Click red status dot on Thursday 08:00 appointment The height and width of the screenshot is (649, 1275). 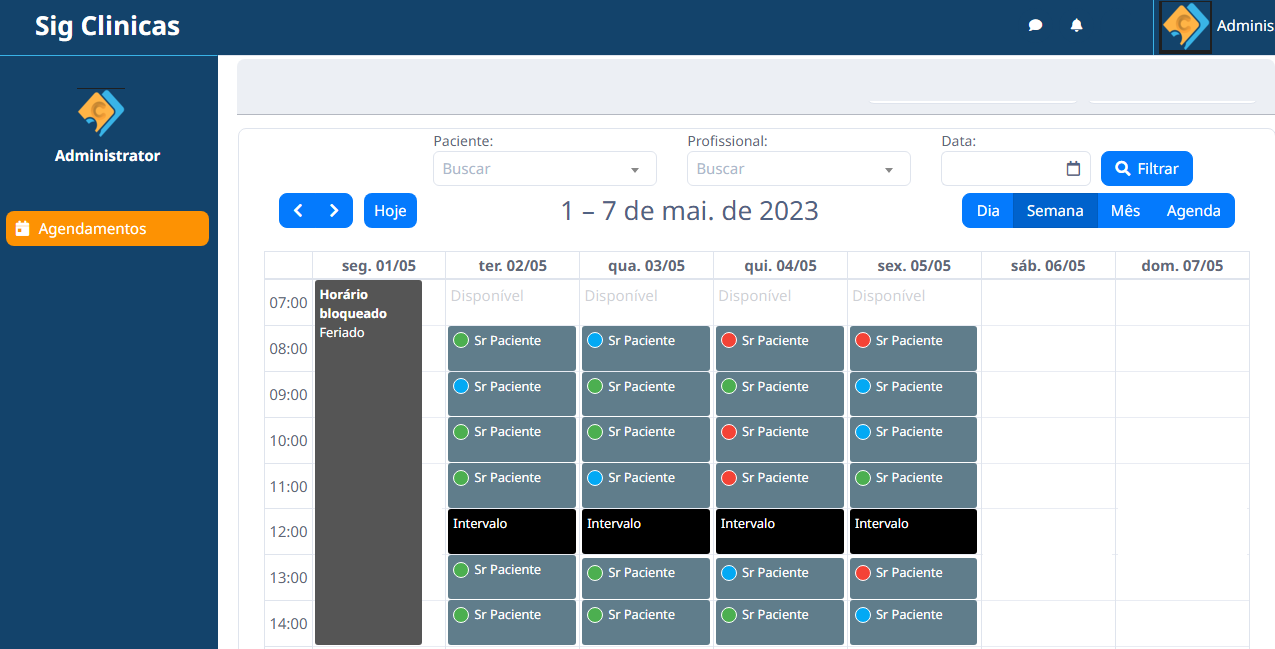point(728,340)
